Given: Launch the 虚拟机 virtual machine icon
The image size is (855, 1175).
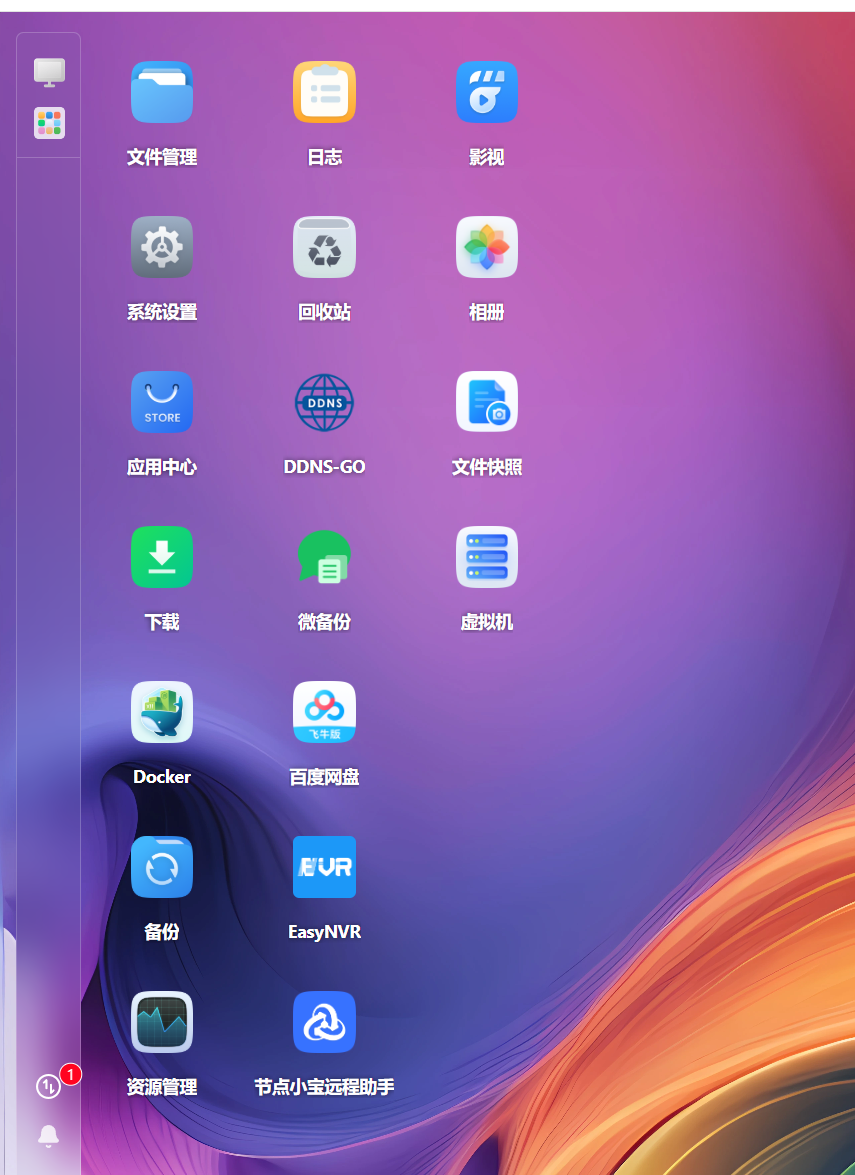Looking at the screenshot, I should pyautogui.click(x=487, y=558).
